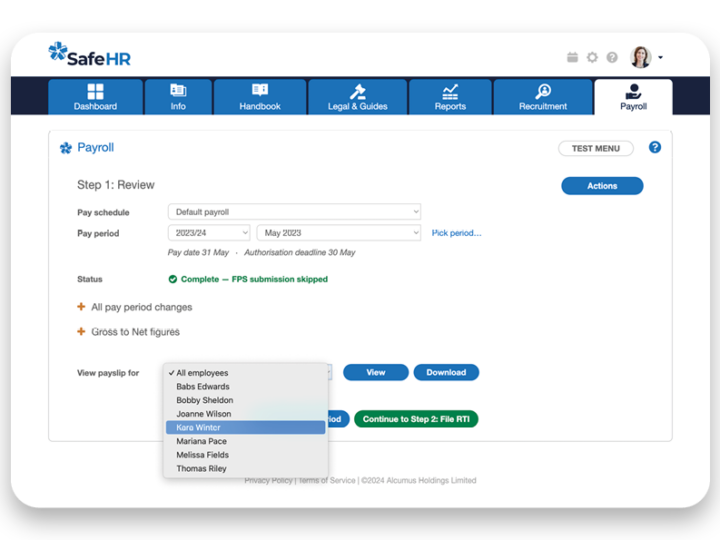Image resolution: width=720 pixels, height=540 pixels.
Task: Switch to the Reports tab
Action: coord(450,97)
